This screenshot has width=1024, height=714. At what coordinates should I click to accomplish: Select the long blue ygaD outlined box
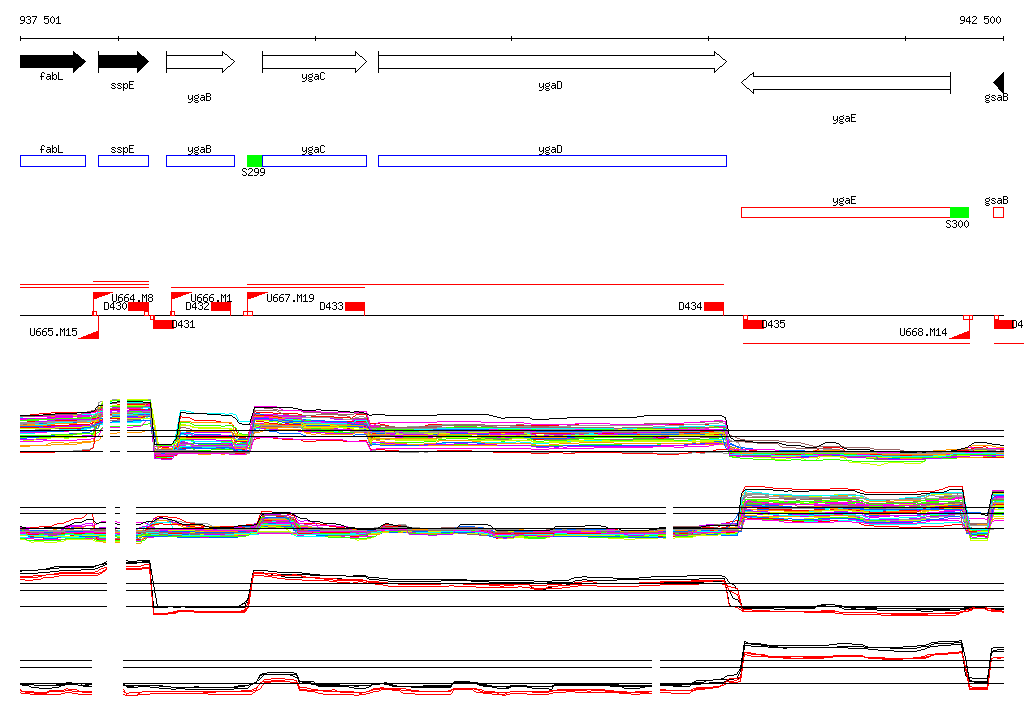coord(552,161)
